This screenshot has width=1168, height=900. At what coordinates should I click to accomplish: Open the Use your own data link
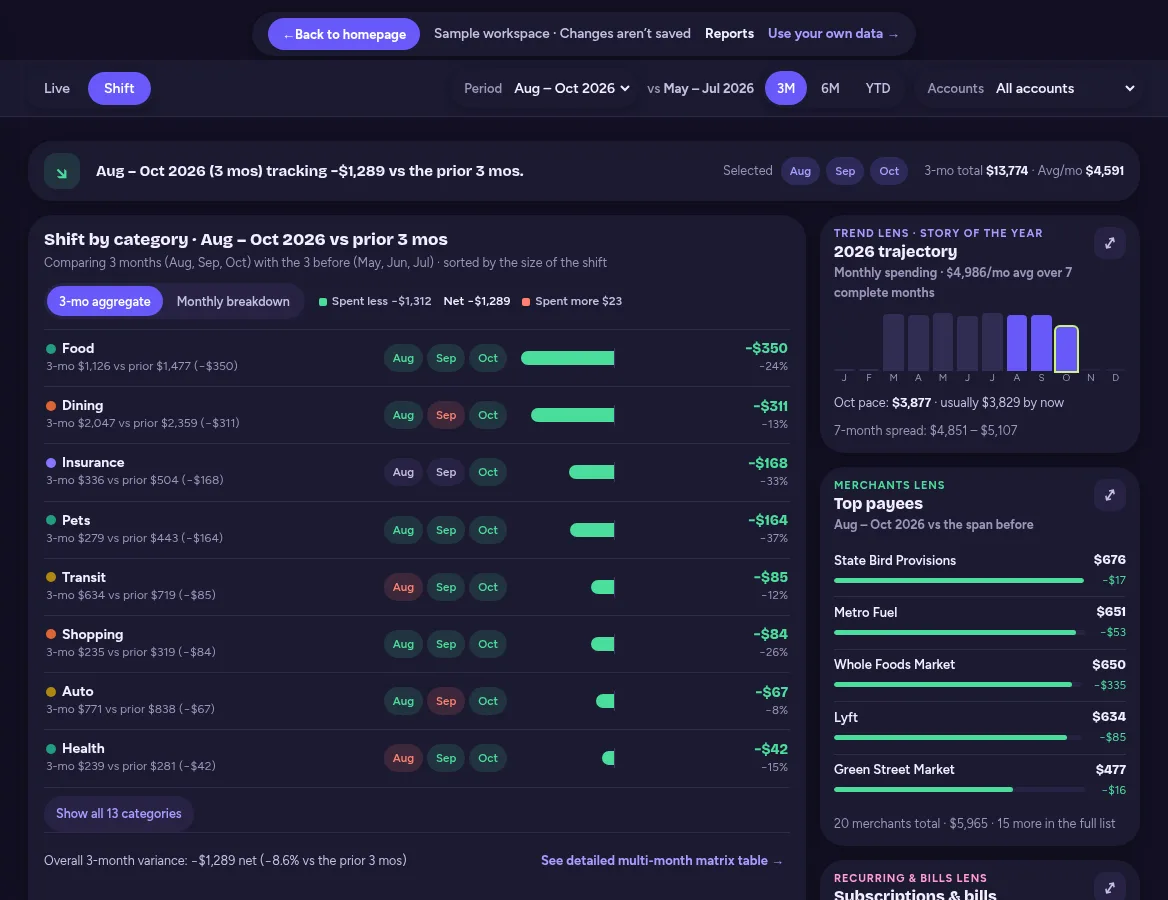[x=833, y=34]
